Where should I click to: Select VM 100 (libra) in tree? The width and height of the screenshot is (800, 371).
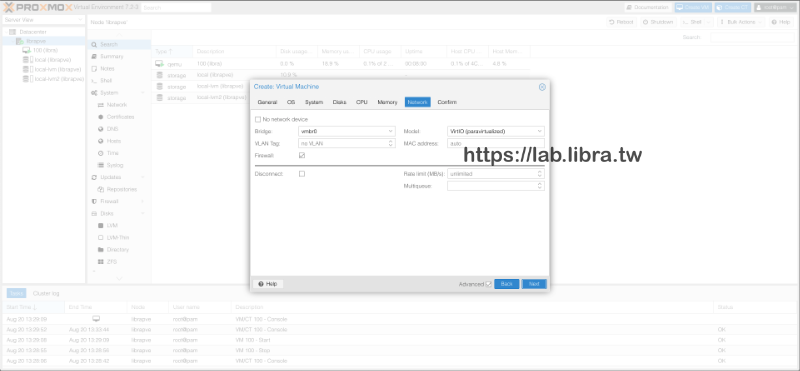pos(45,50)
